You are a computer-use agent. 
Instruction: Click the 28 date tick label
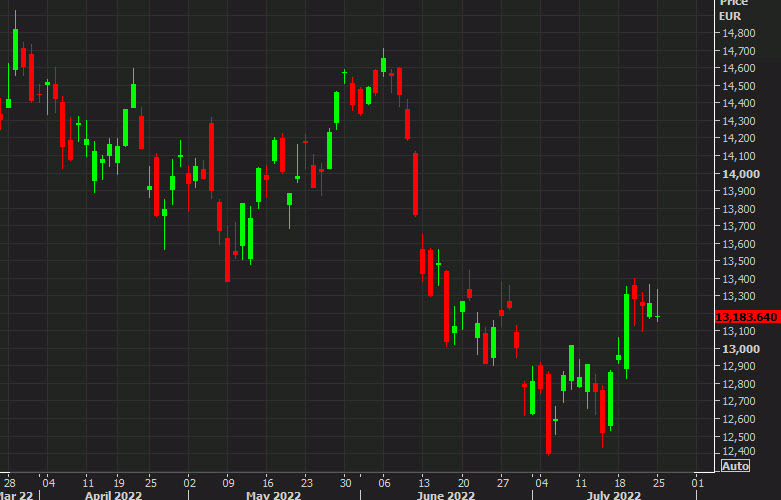[9, 483]
